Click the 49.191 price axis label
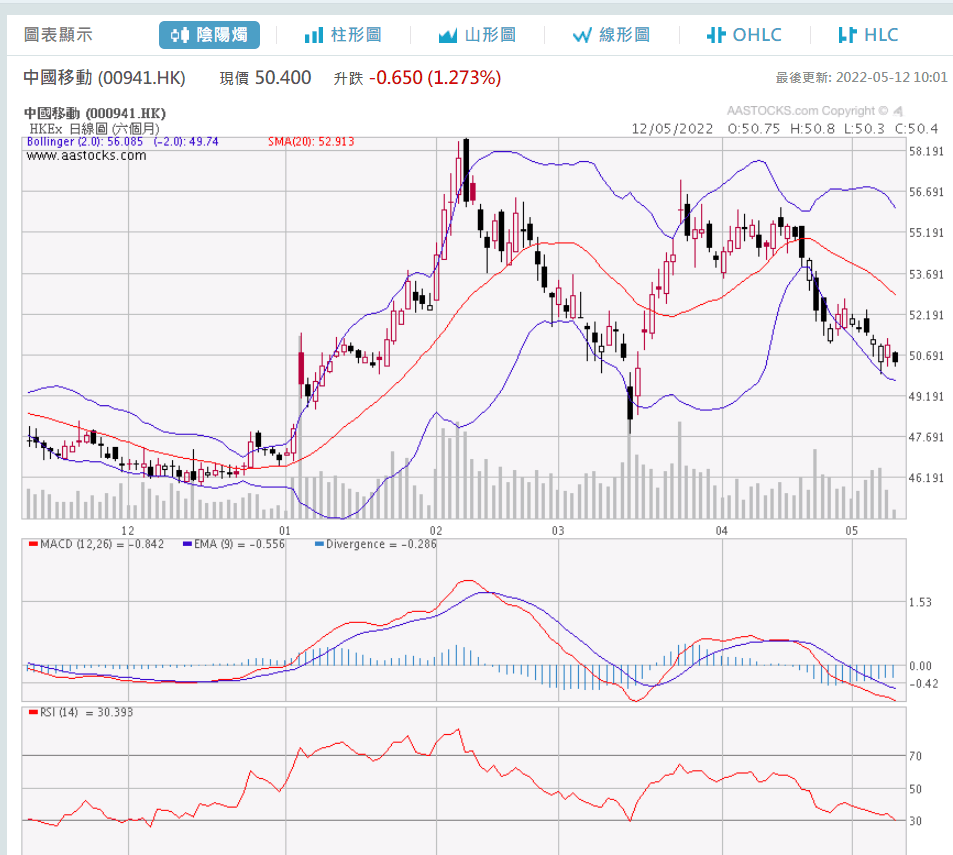 click(926, 396)
